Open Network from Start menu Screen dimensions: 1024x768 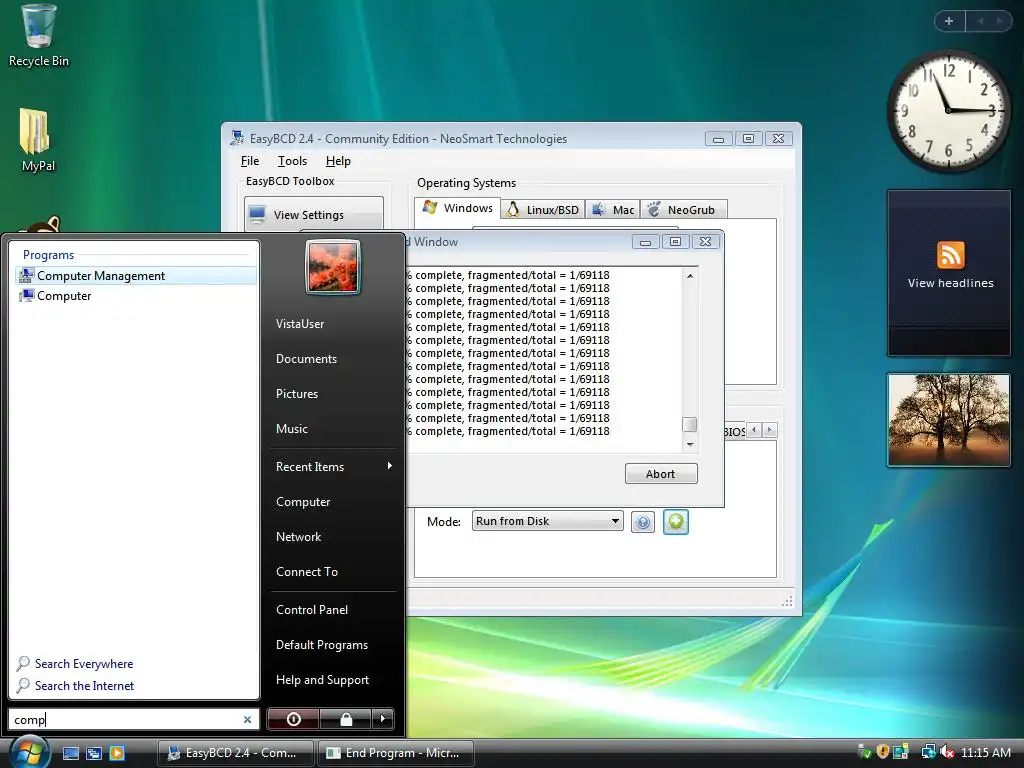click(x=298, y=537)
